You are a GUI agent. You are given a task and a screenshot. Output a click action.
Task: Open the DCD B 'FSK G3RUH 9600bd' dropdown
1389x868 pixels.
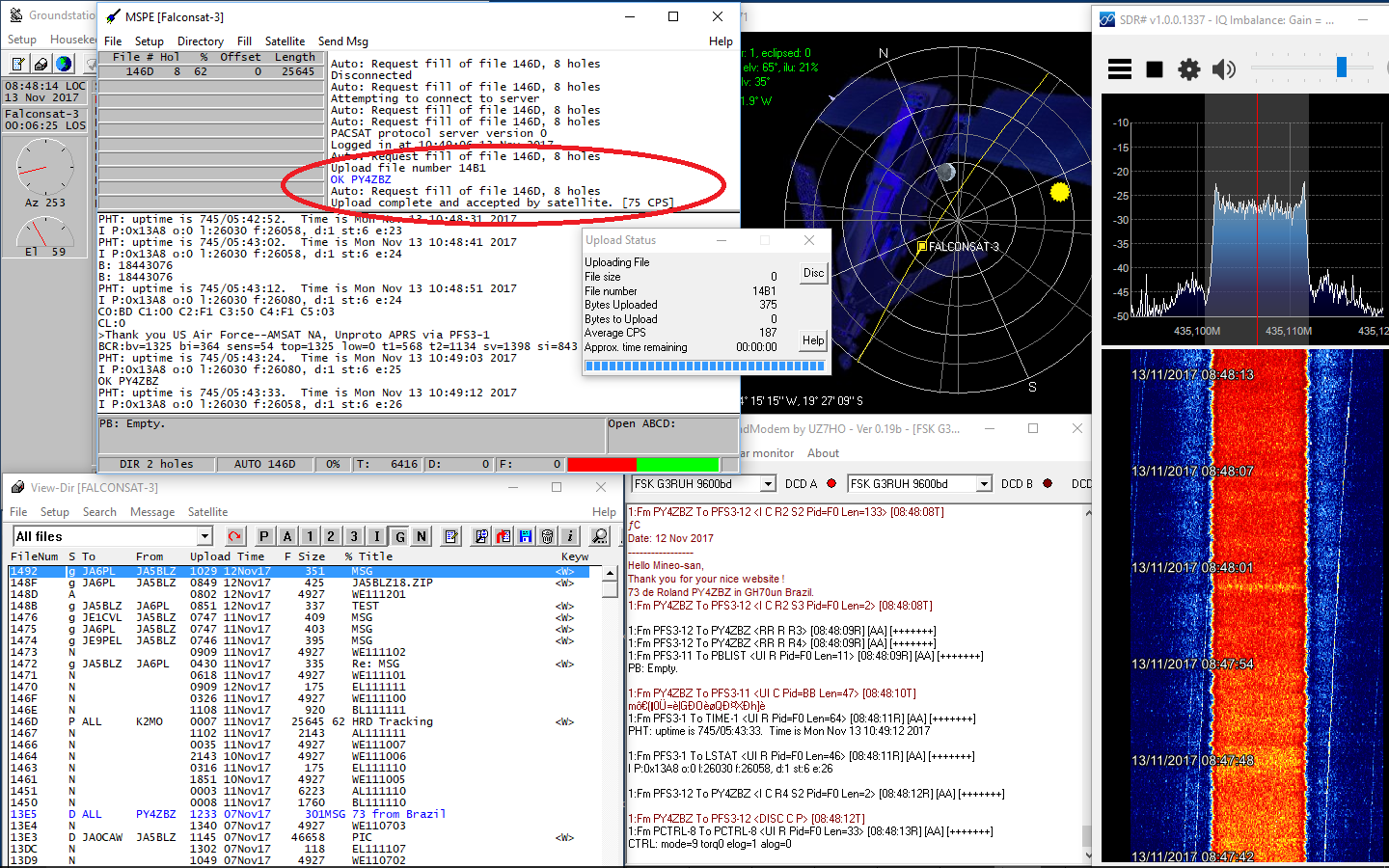984,484
